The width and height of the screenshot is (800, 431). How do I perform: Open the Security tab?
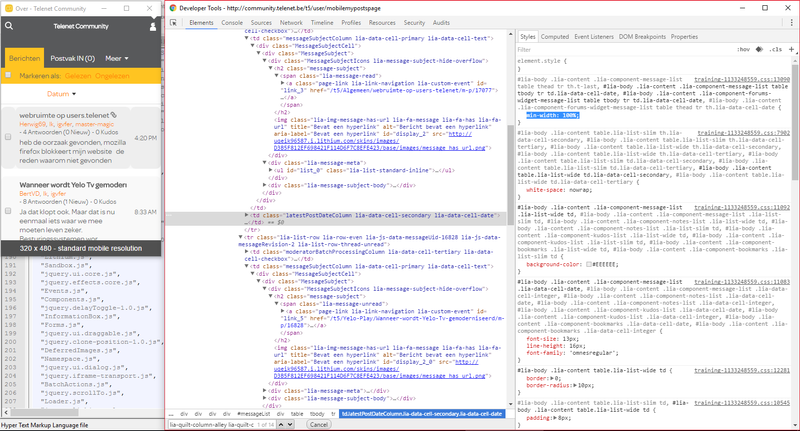414,22
